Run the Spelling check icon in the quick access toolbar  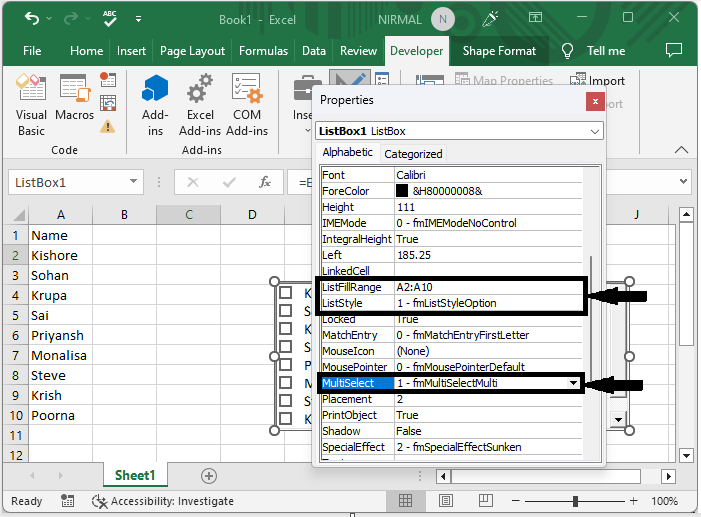[x=109, y=18]
